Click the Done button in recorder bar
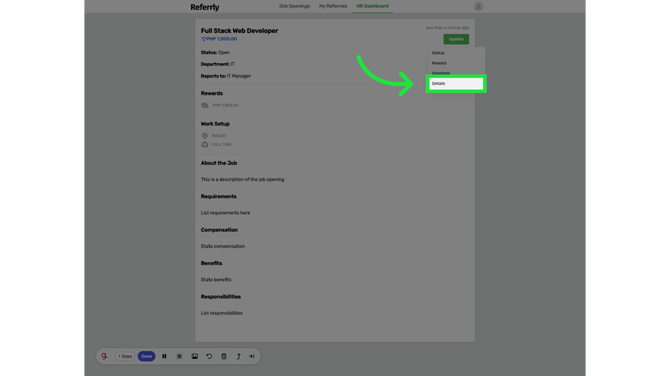670x376 pixels. [146, 356]
